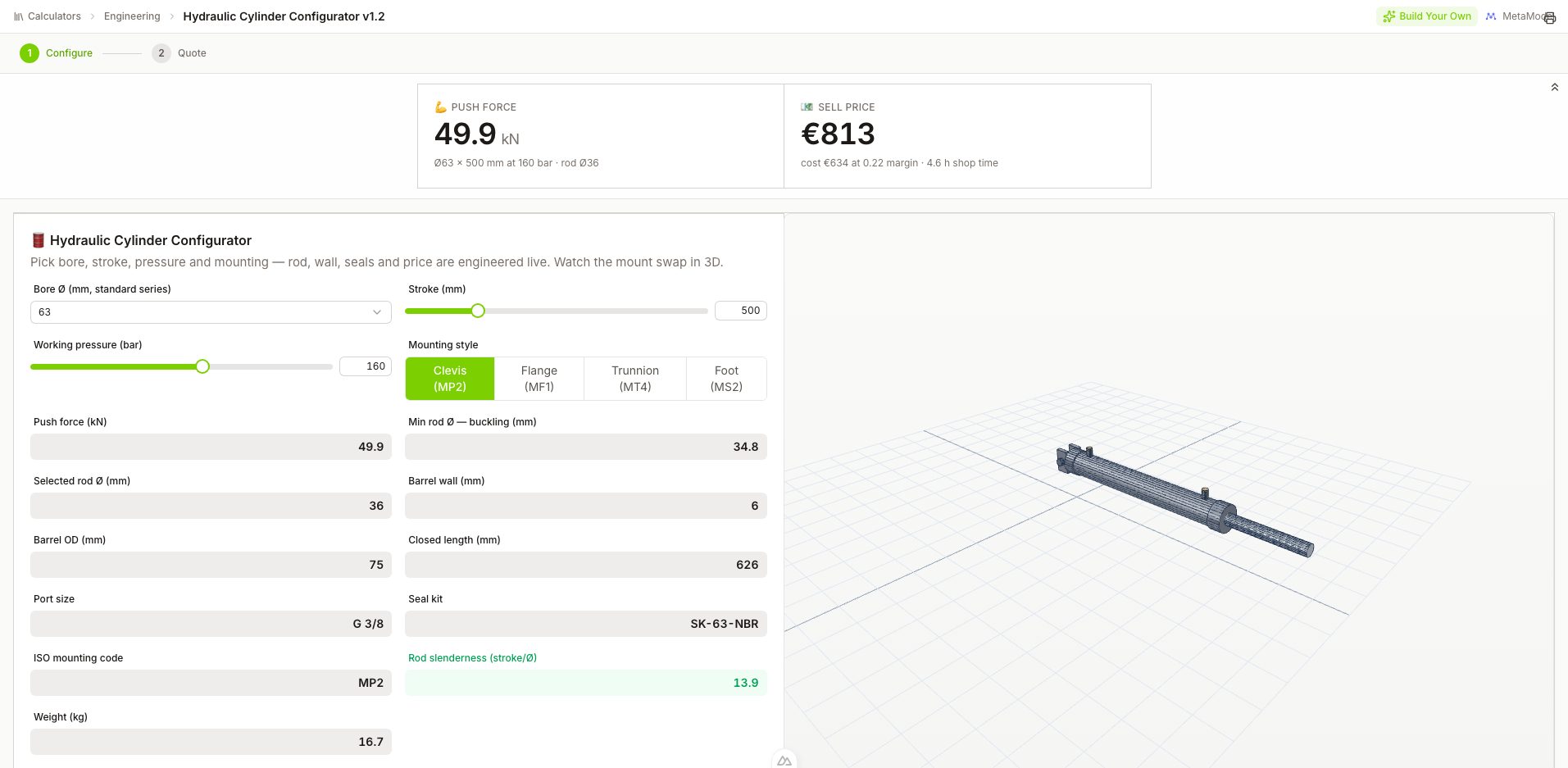Click the Closed length value 626

click(586, 565)
